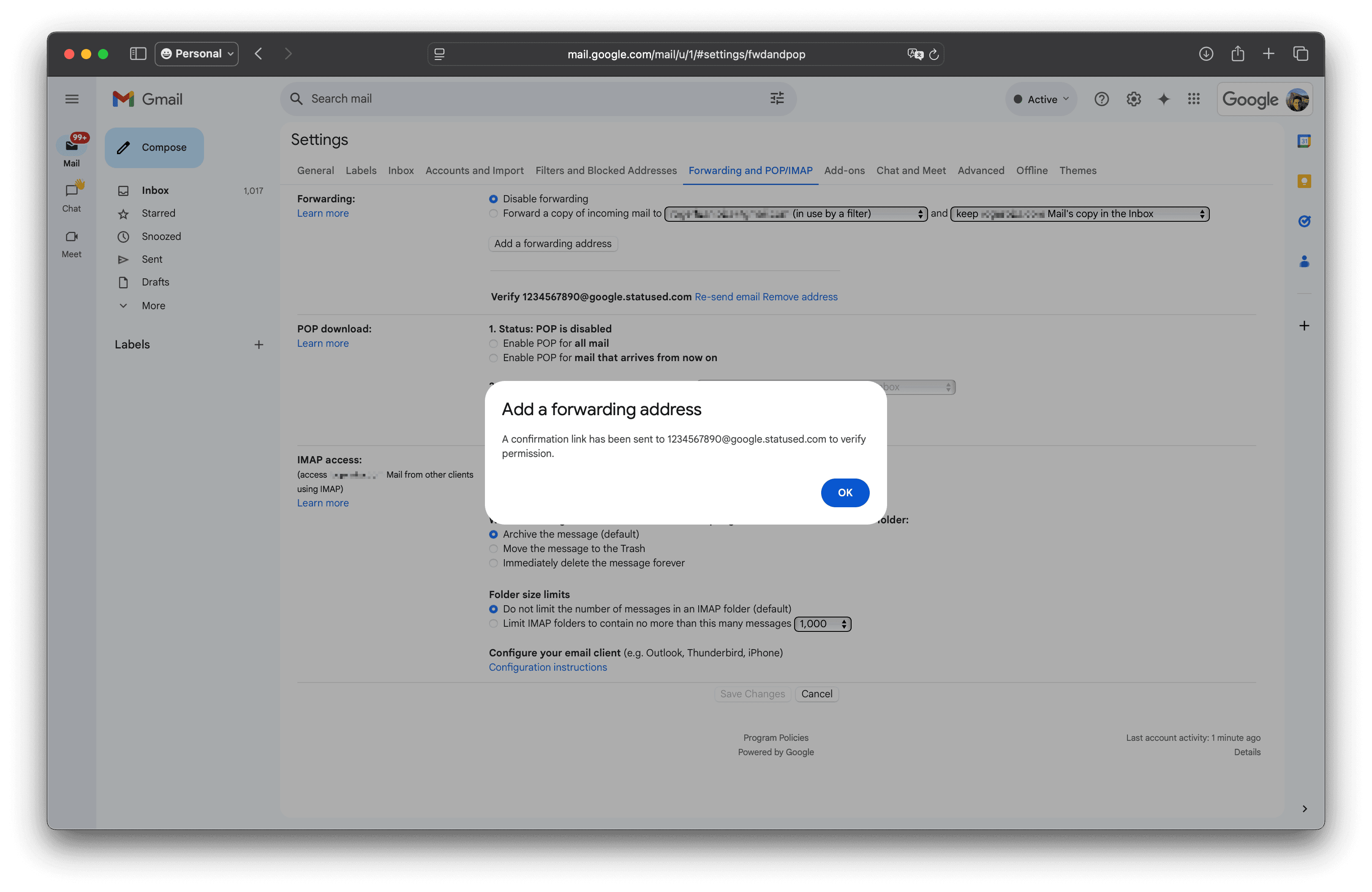Expand More in the labels sidebar
Screen dimensions: 1372x892
153,305
